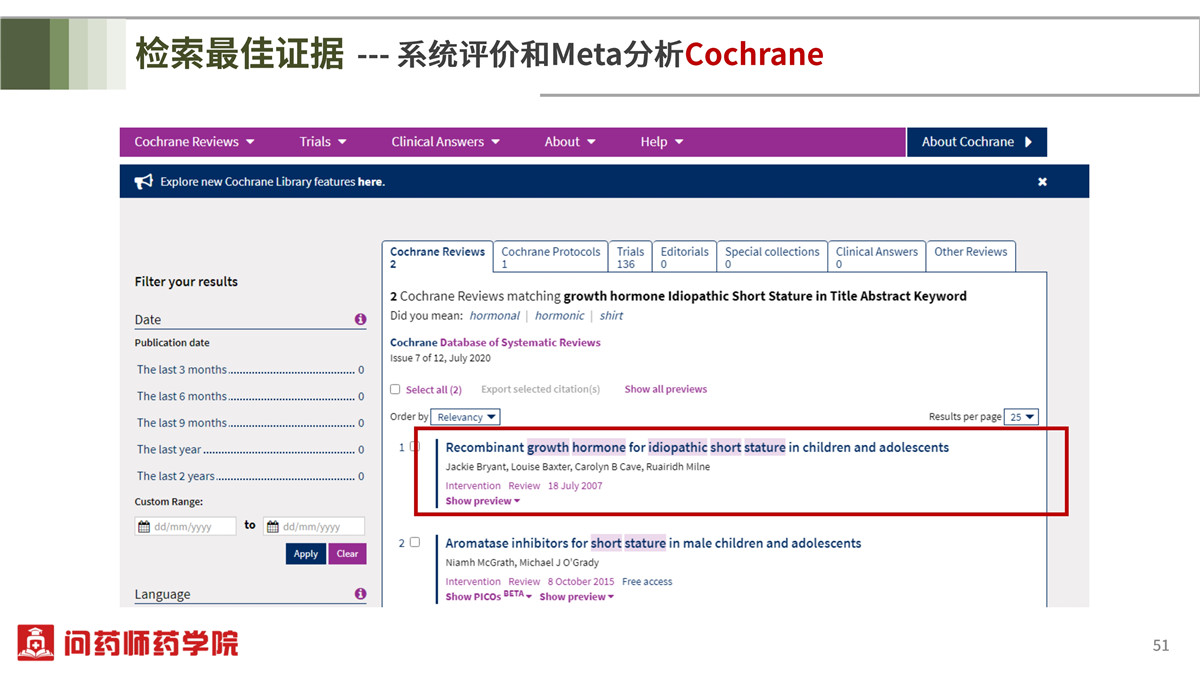Open the Trials navigation menu
The image size is (1200, 675).
click(x=323, y=142)
